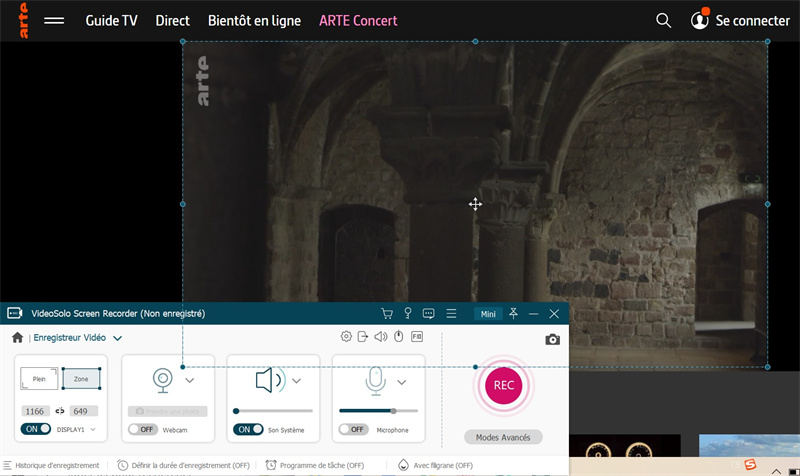
Task: Expand the system sound dropdown arrow
Action: (296, 381)
